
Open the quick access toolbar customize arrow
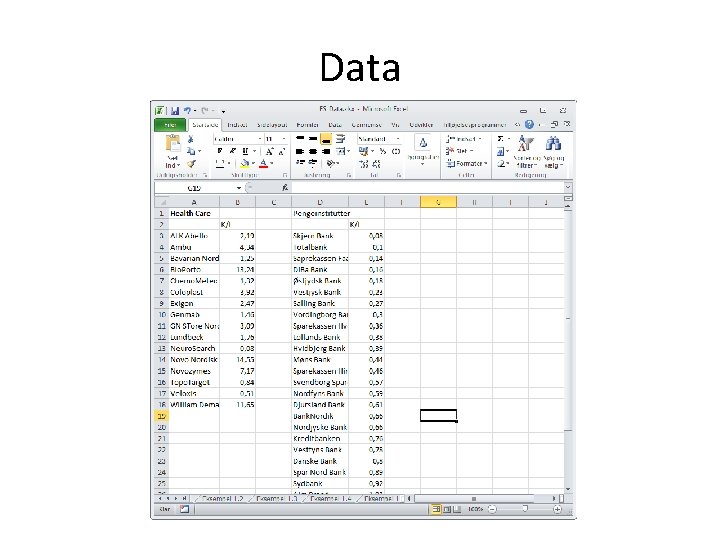223,111
